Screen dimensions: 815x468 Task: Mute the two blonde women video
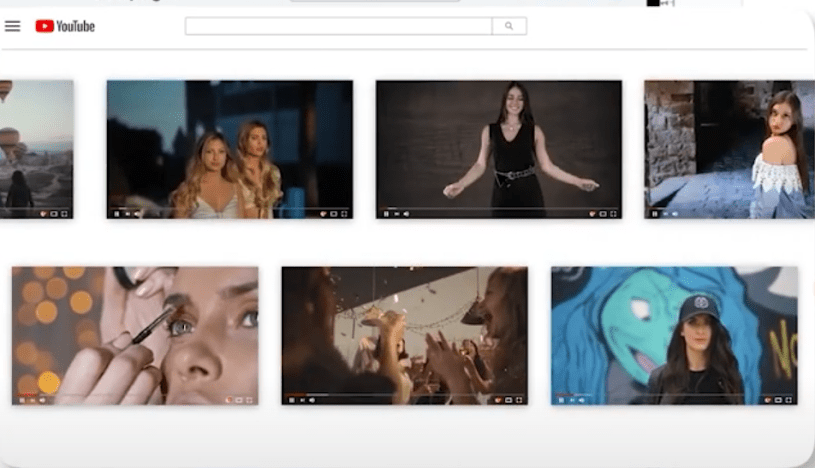138,214
